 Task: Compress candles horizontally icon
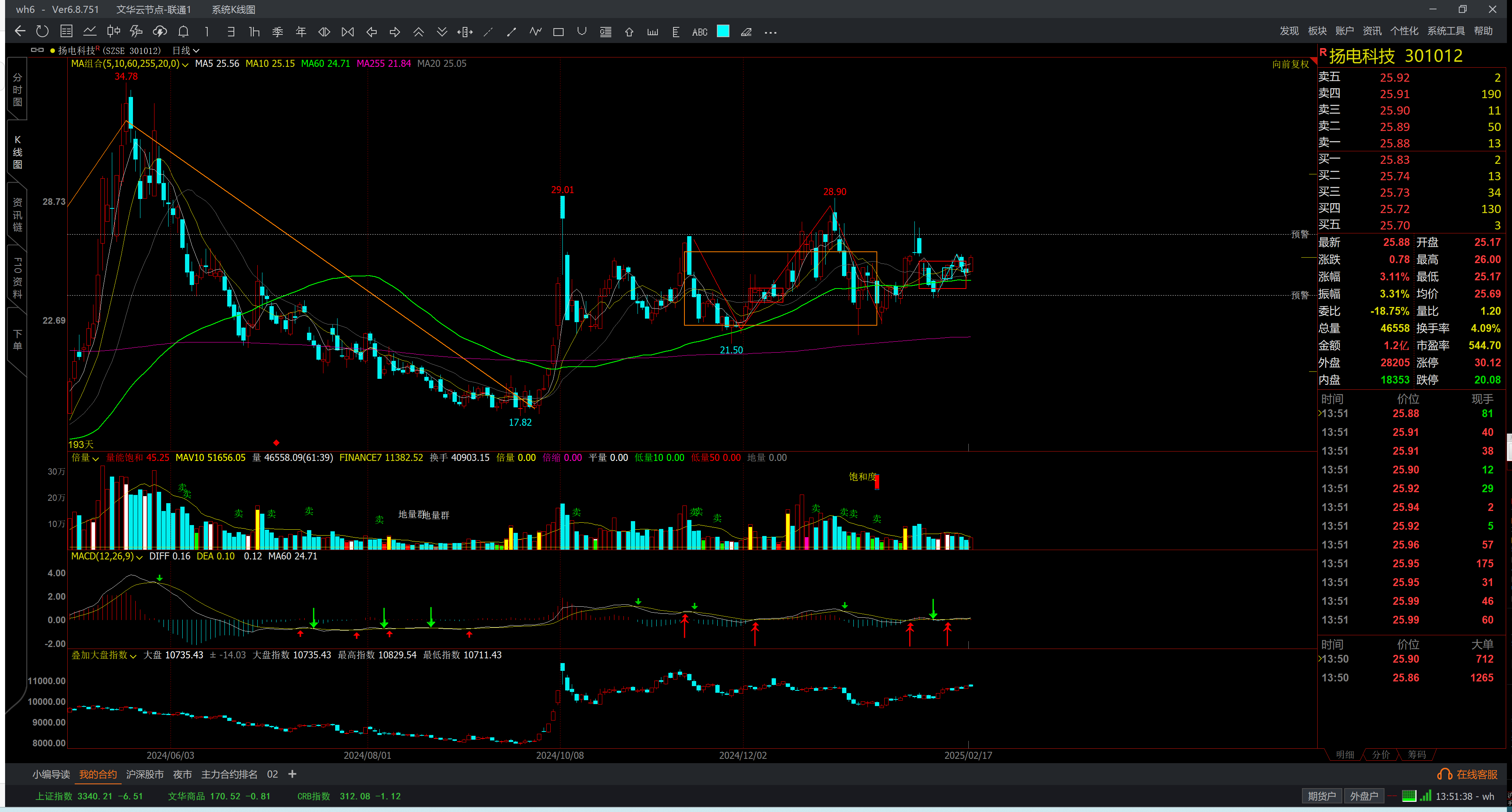(348, 32)
